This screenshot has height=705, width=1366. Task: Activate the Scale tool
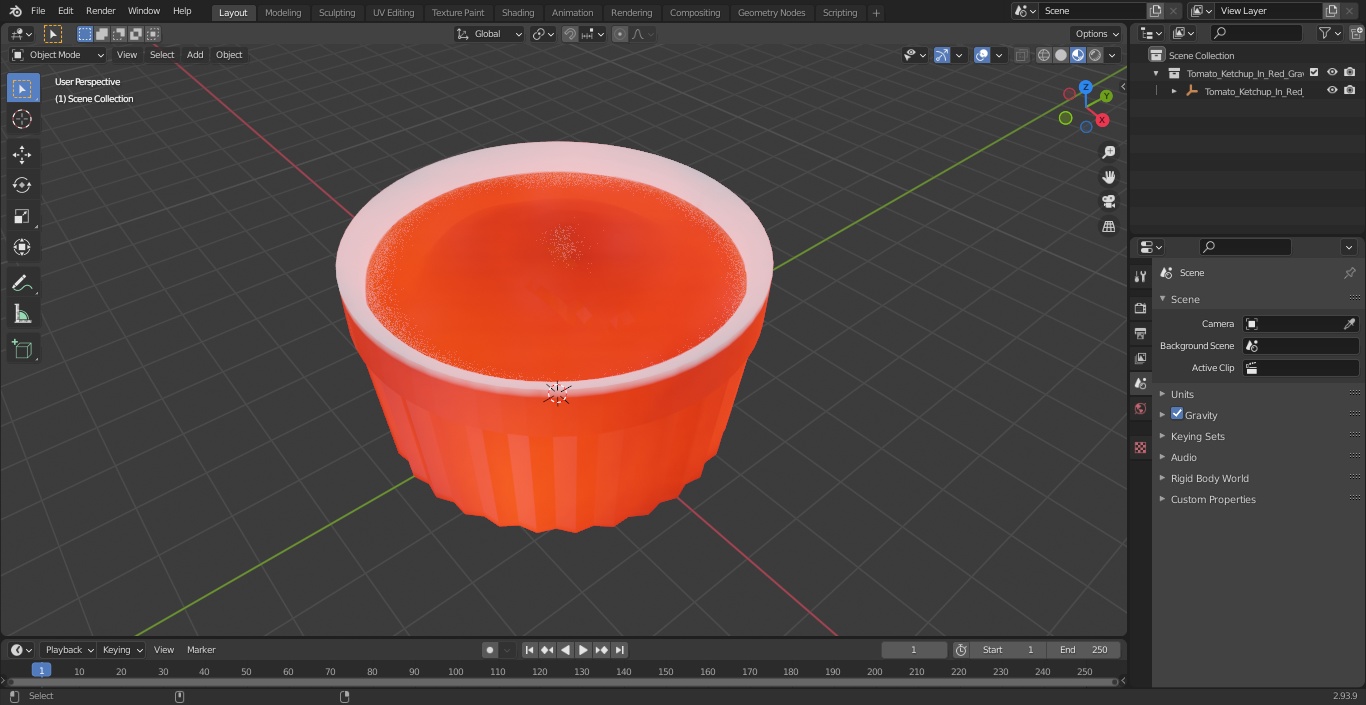point(22,216)
